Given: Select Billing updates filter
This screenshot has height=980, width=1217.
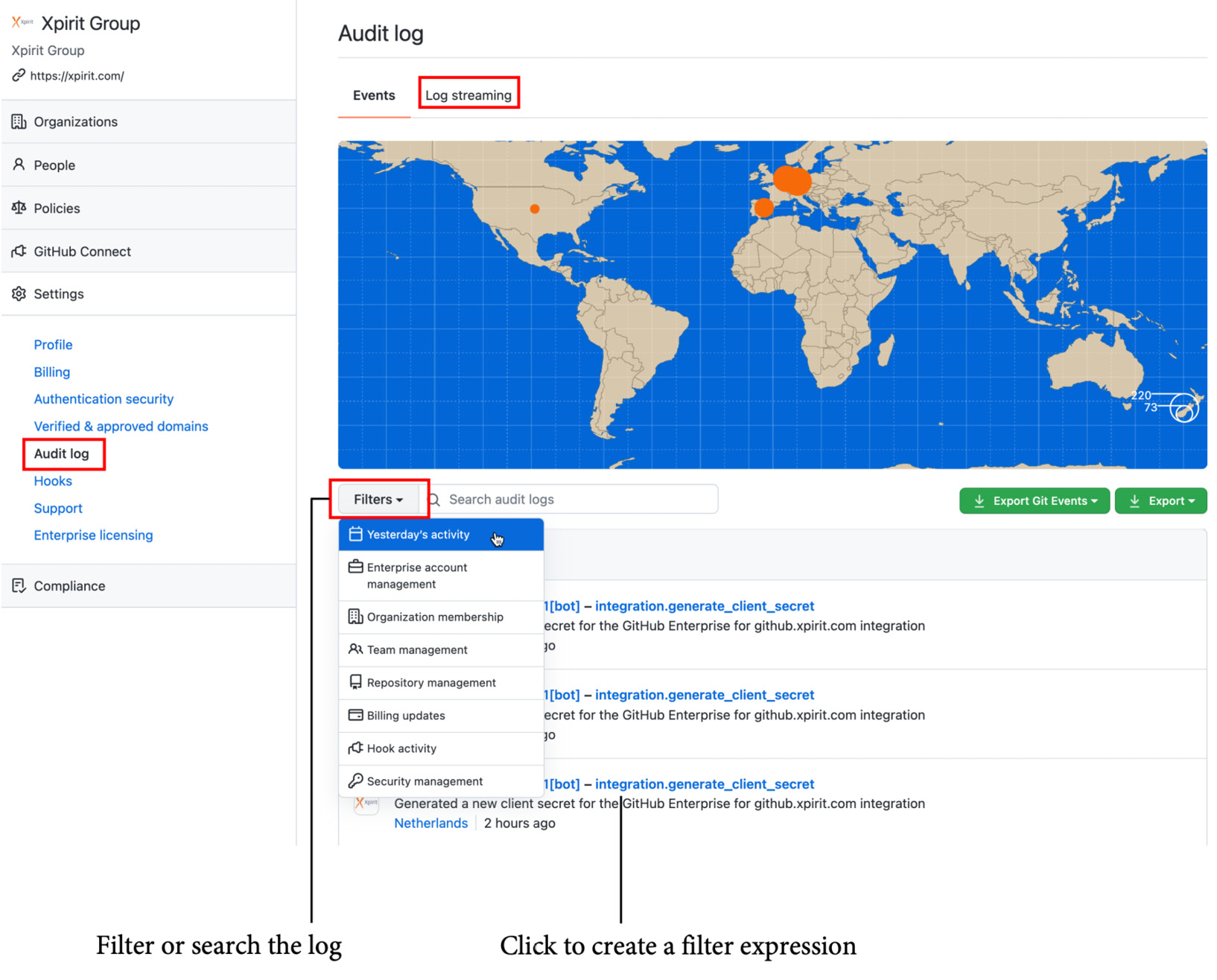Looking at the screenshot, I should coord(441,716).
